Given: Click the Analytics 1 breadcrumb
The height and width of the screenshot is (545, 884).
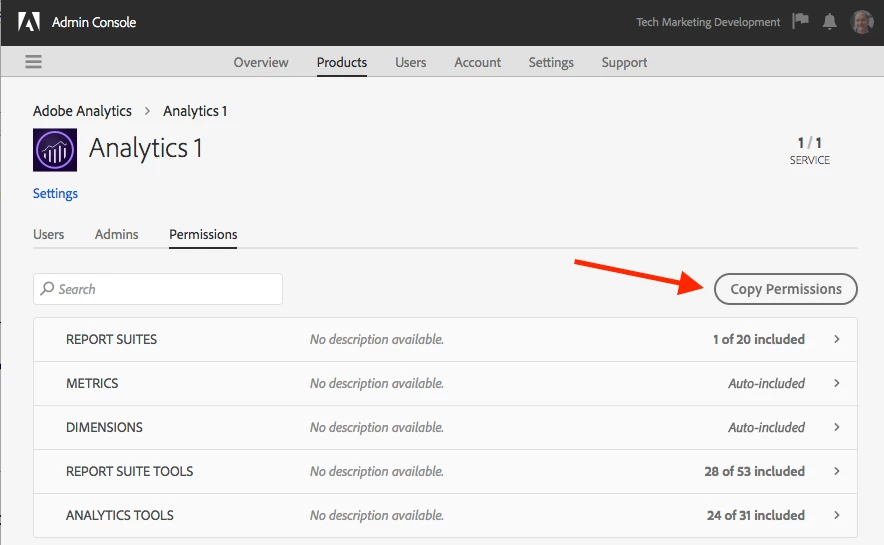Looking at the screenshot, I should click(x=195, y=111).
